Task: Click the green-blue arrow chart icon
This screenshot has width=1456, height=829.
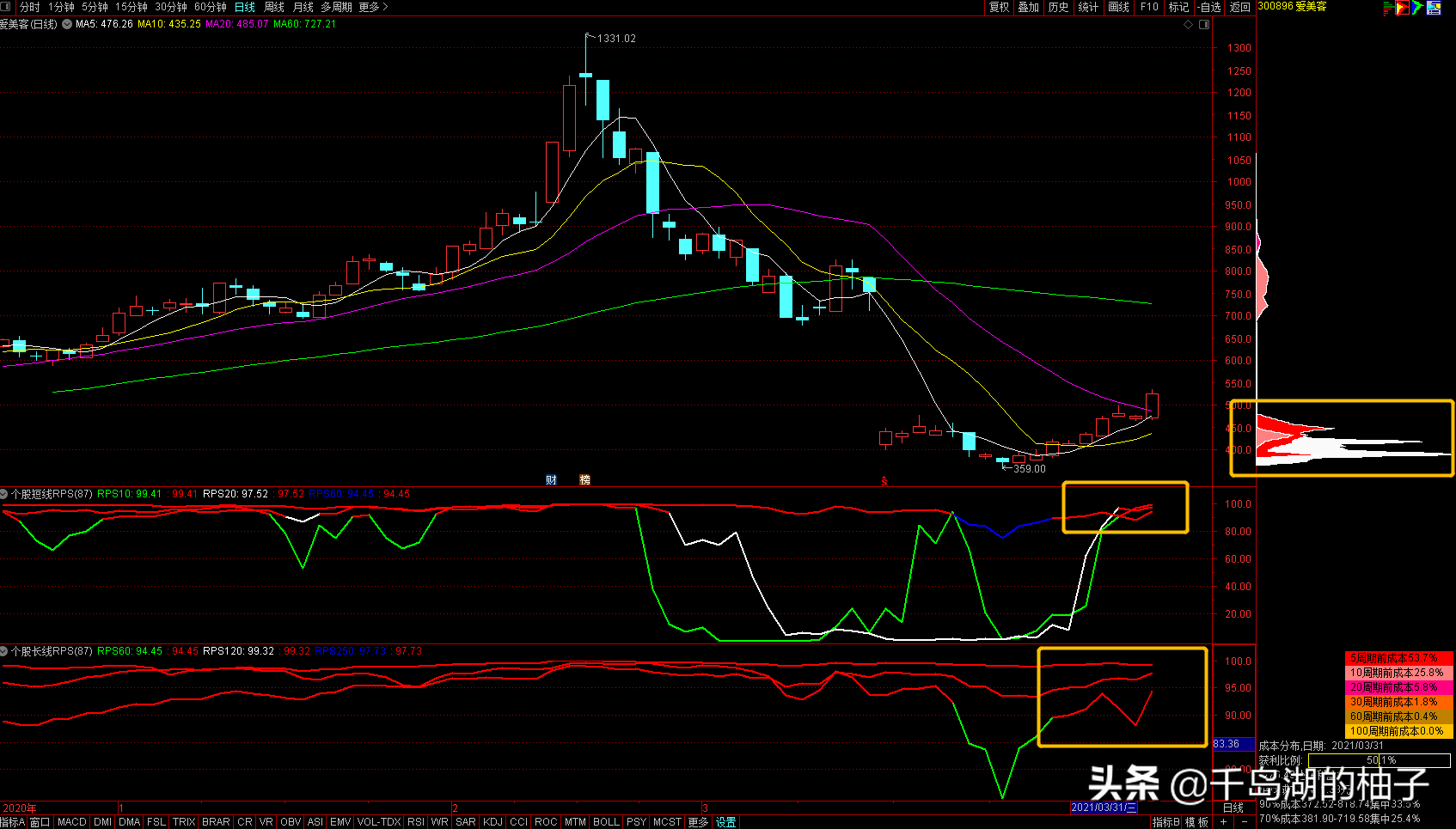Action: tap(1418, 8)
